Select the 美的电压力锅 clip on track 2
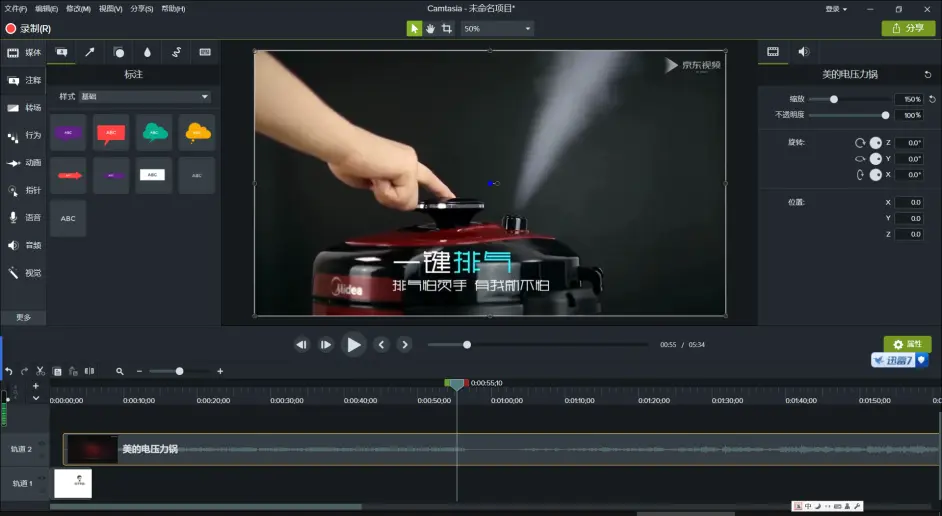The height and width of the screenshot is (516, 942). point(502,449)
